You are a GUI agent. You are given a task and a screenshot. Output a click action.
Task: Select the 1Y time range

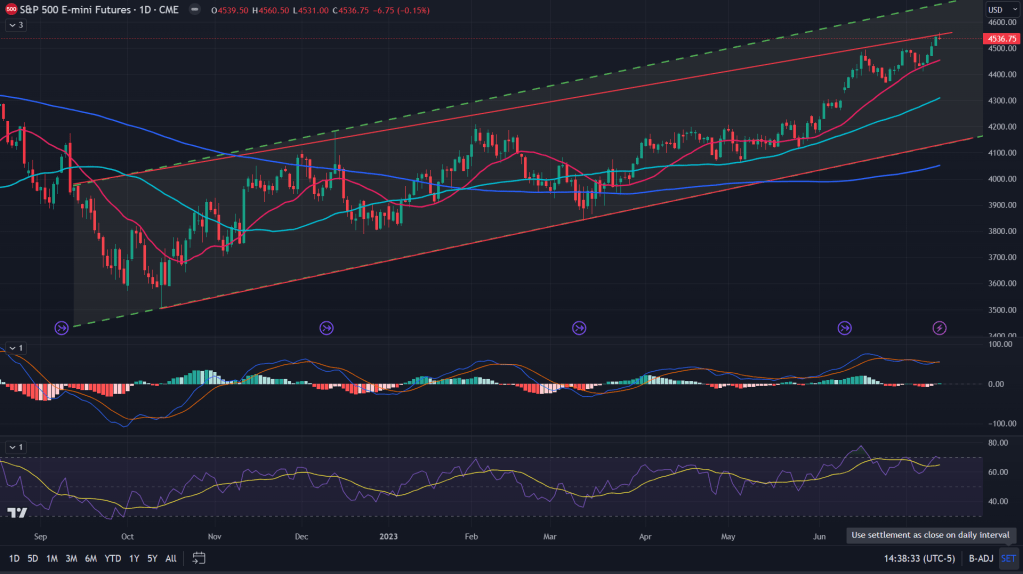(134, 557)
